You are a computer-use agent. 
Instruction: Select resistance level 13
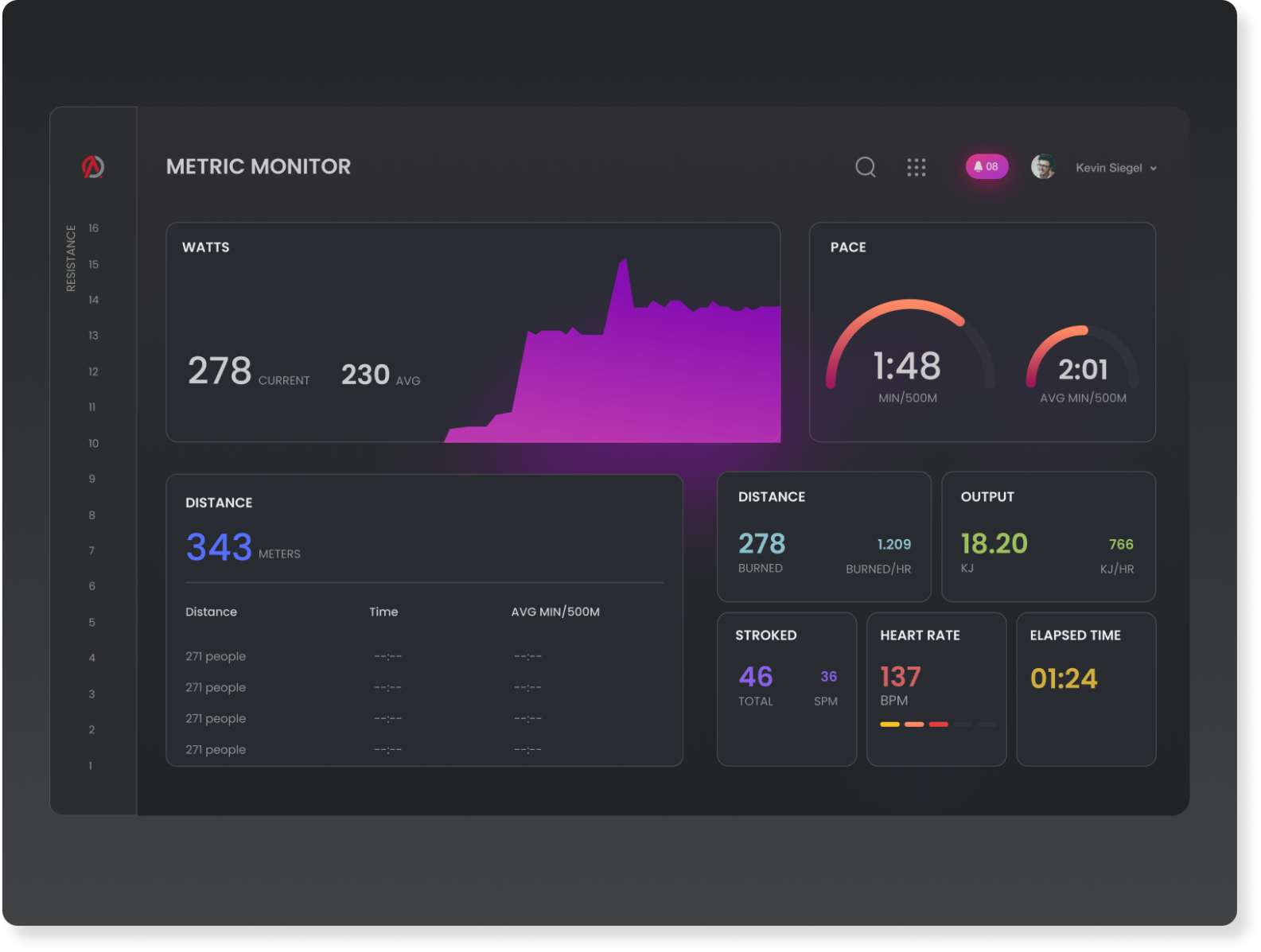93,336
